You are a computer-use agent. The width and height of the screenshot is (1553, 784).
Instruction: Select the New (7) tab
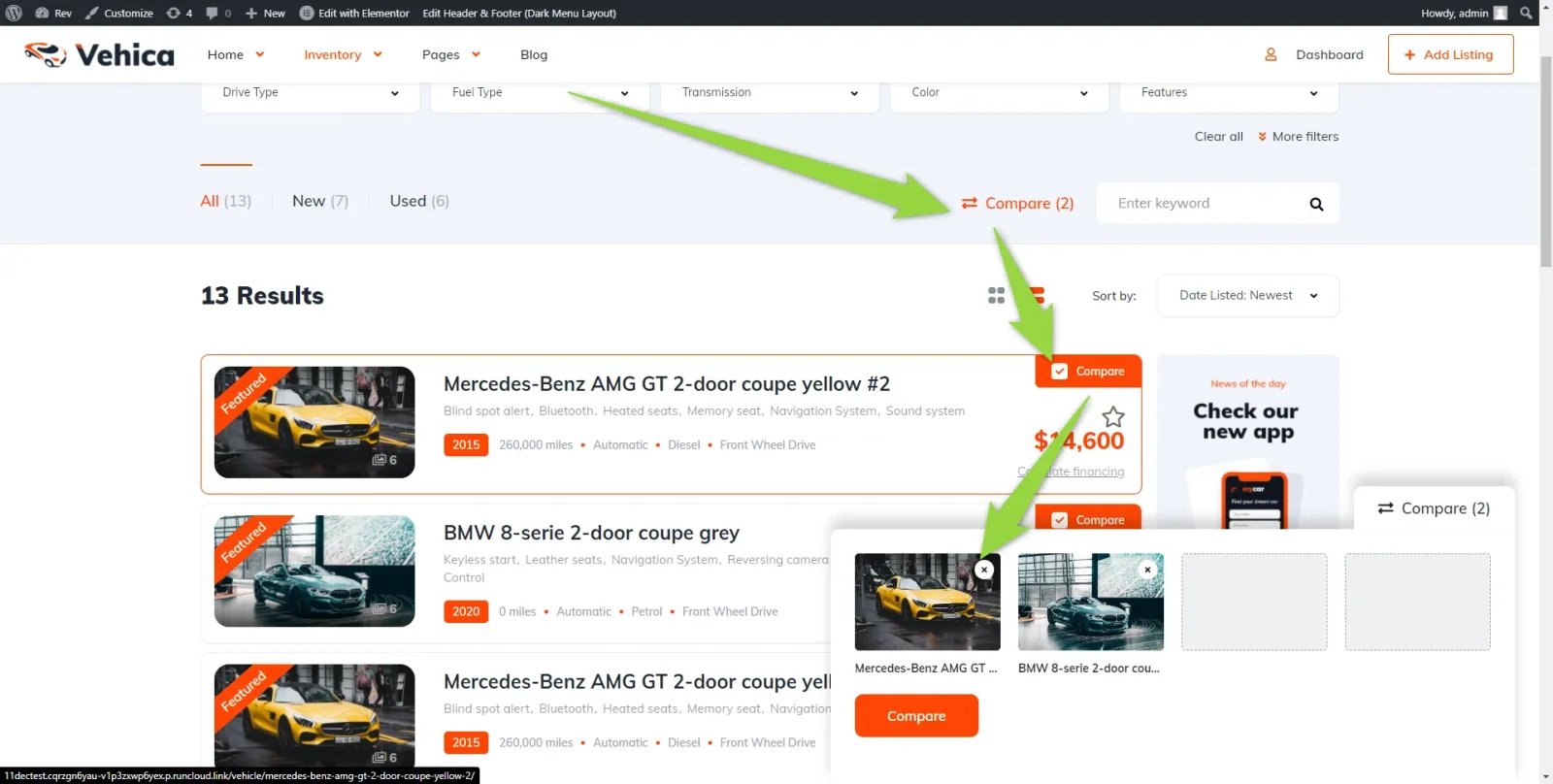coord(320,201)
